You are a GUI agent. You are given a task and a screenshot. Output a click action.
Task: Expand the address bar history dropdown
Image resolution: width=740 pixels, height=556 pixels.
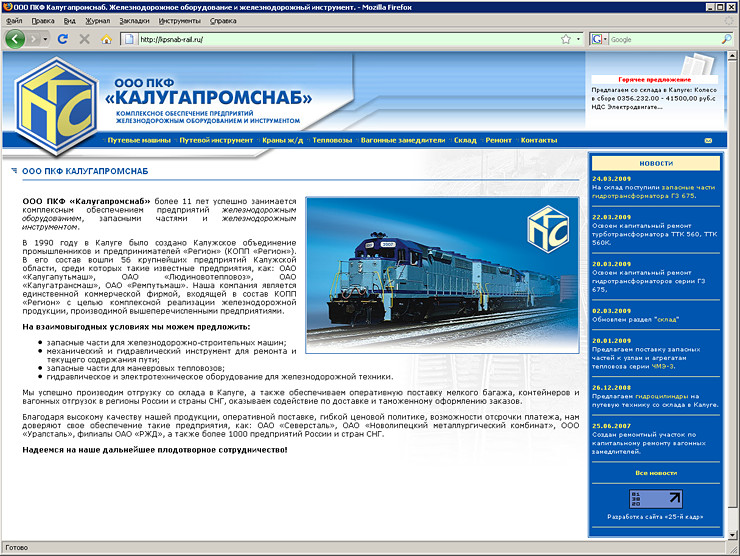click(x=579, y=39)
